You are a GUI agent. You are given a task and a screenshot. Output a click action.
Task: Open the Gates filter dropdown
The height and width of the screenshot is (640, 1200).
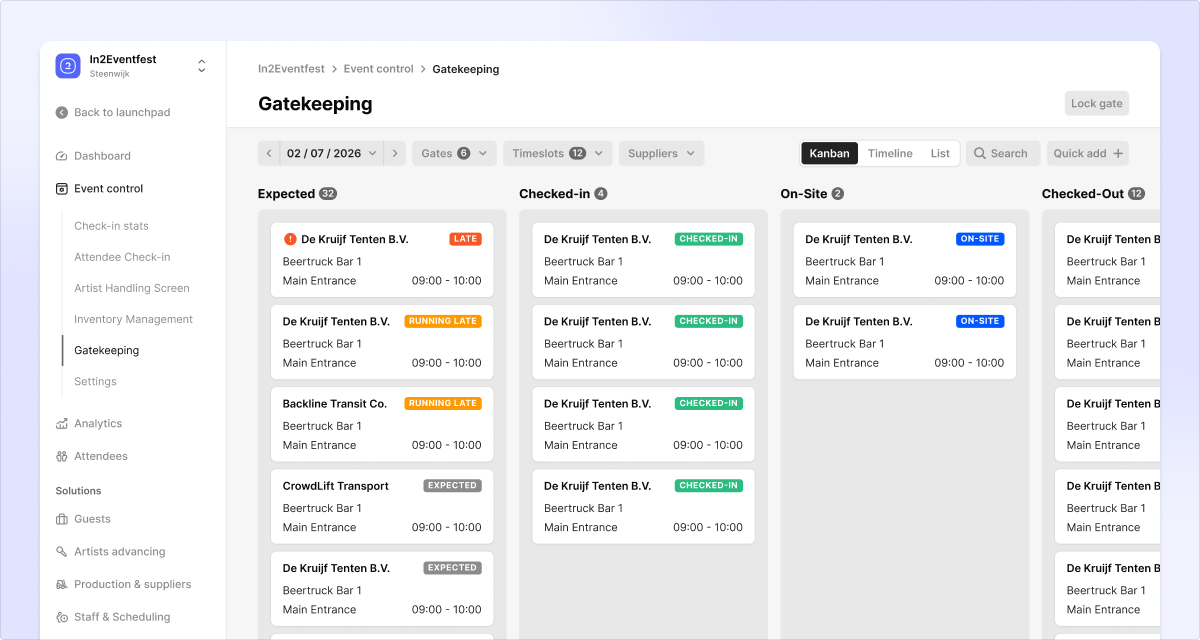pyautogui.click(x=454, y=153)
